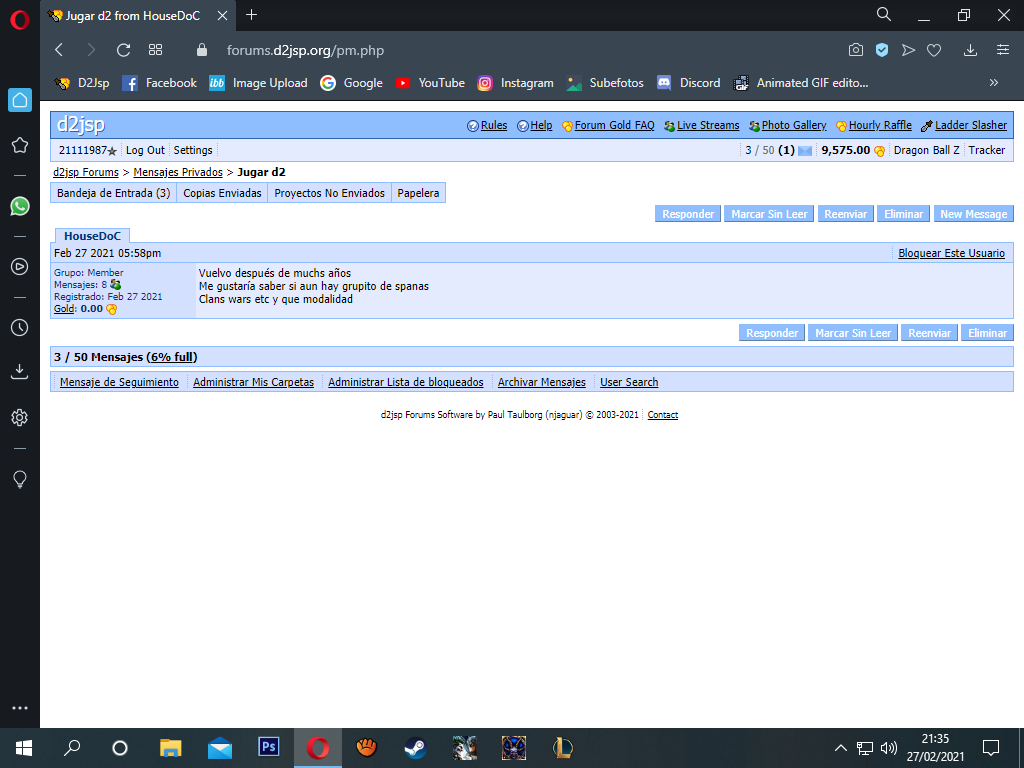
Task: Go back to previous page
Action: pos(59,50)
